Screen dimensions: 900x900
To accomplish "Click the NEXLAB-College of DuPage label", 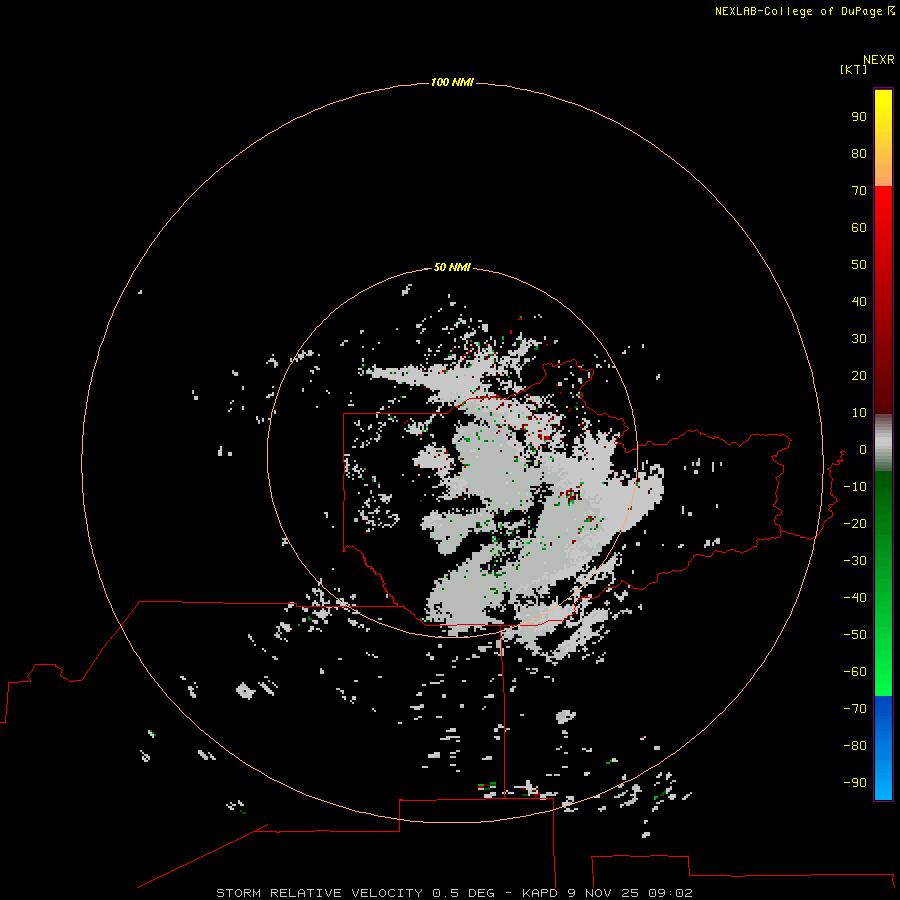I will pos(804,11).
